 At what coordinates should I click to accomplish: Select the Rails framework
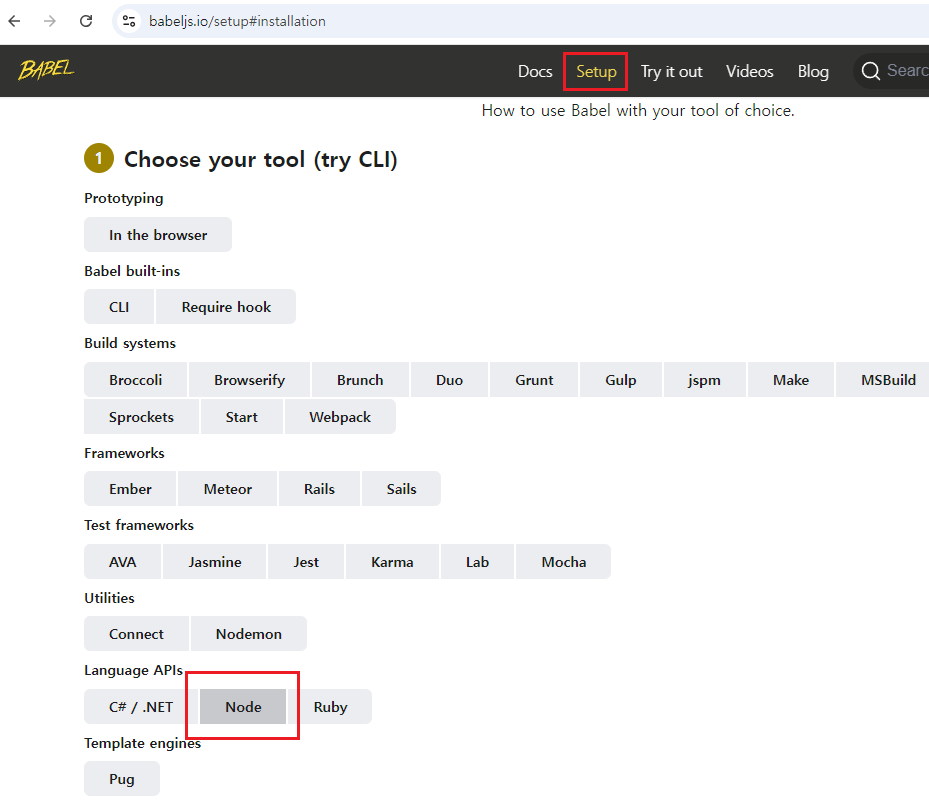(319, 489)
